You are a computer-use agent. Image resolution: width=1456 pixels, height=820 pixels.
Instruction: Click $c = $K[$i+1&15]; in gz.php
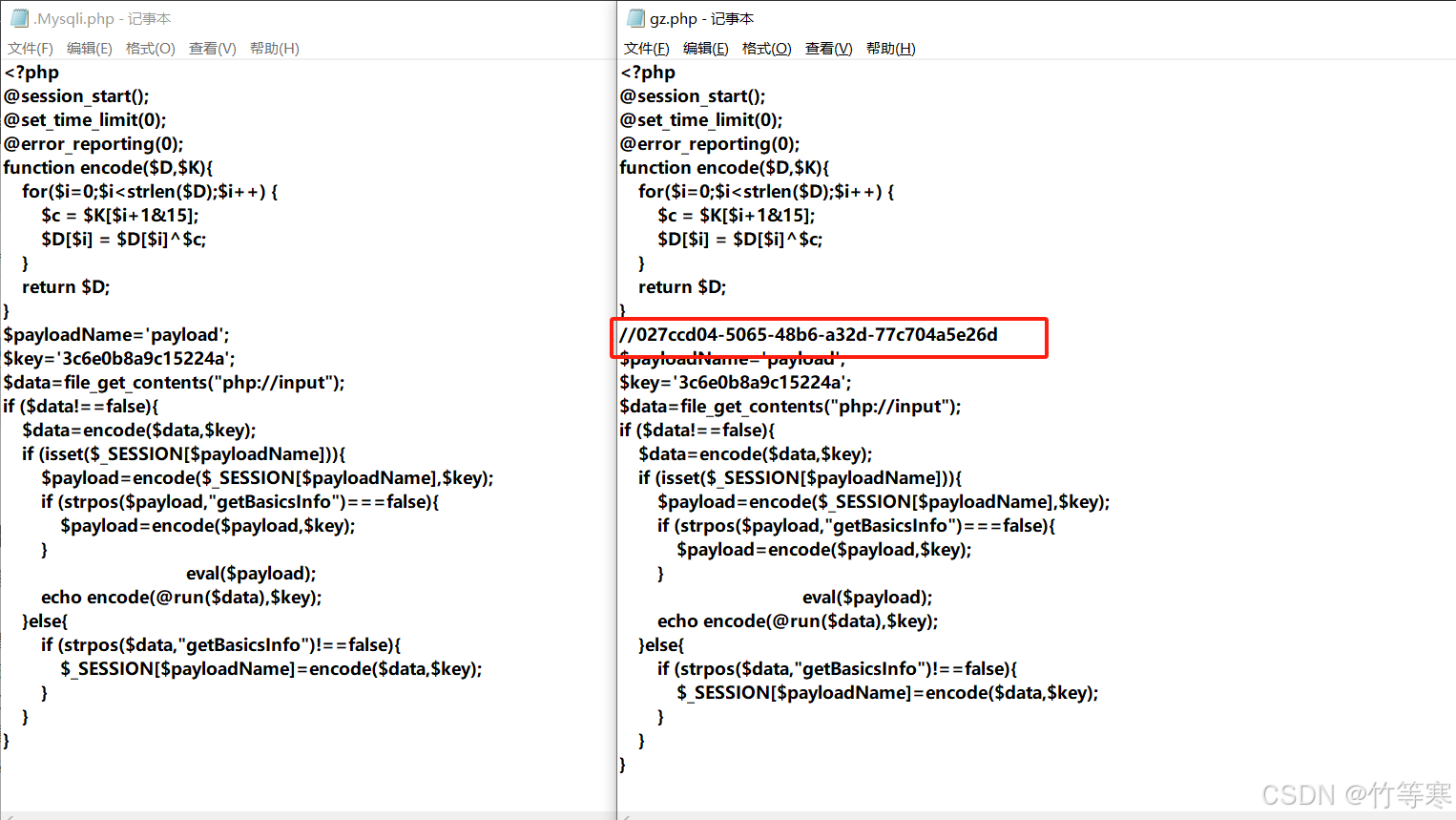[737, 216]
